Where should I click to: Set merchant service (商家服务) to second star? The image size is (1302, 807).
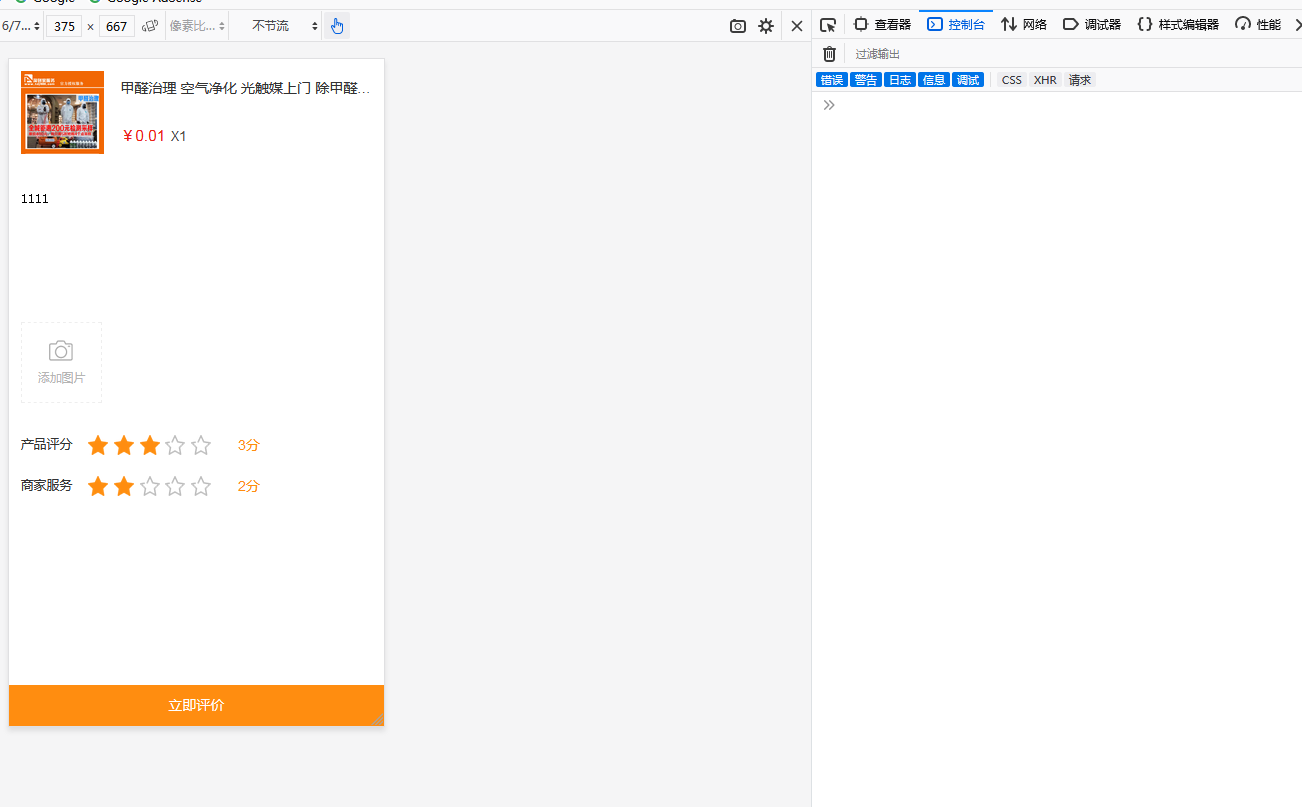tap(124, 486)
